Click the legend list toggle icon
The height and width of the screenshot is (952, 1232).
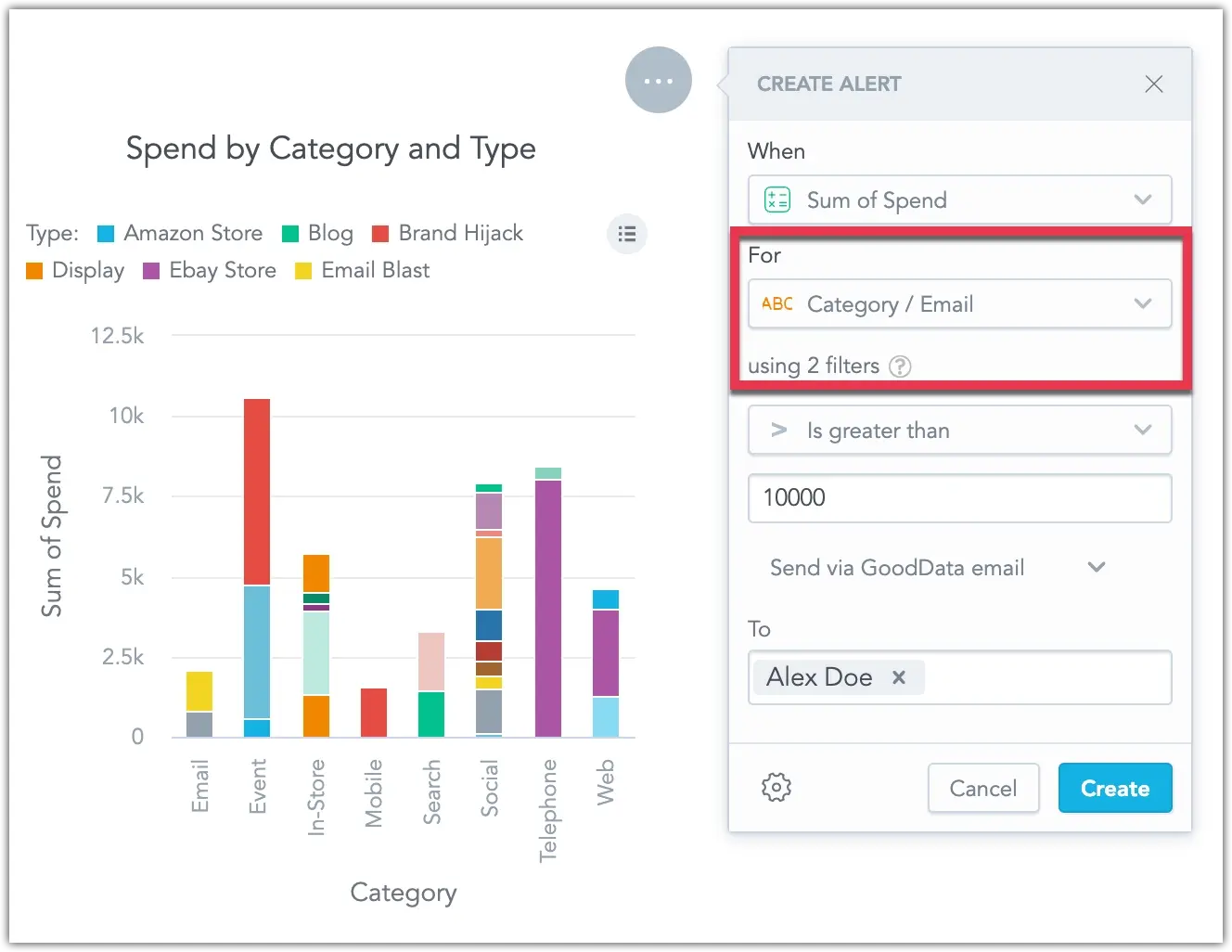[627, 234]
